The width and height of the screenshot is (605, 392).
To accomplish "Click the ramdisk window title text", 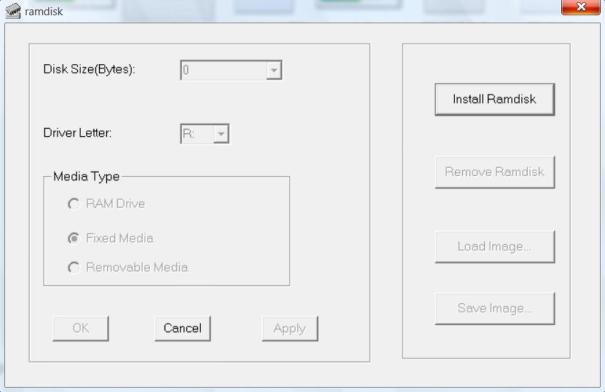I will point(44,11).
